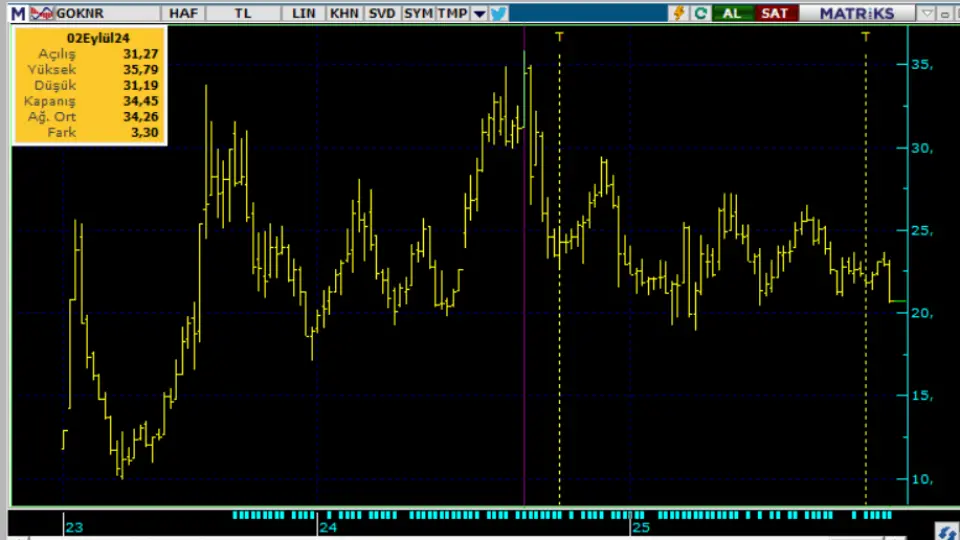Open the window options triangle menu
This screenshot has height=540, width=960.
927,13
